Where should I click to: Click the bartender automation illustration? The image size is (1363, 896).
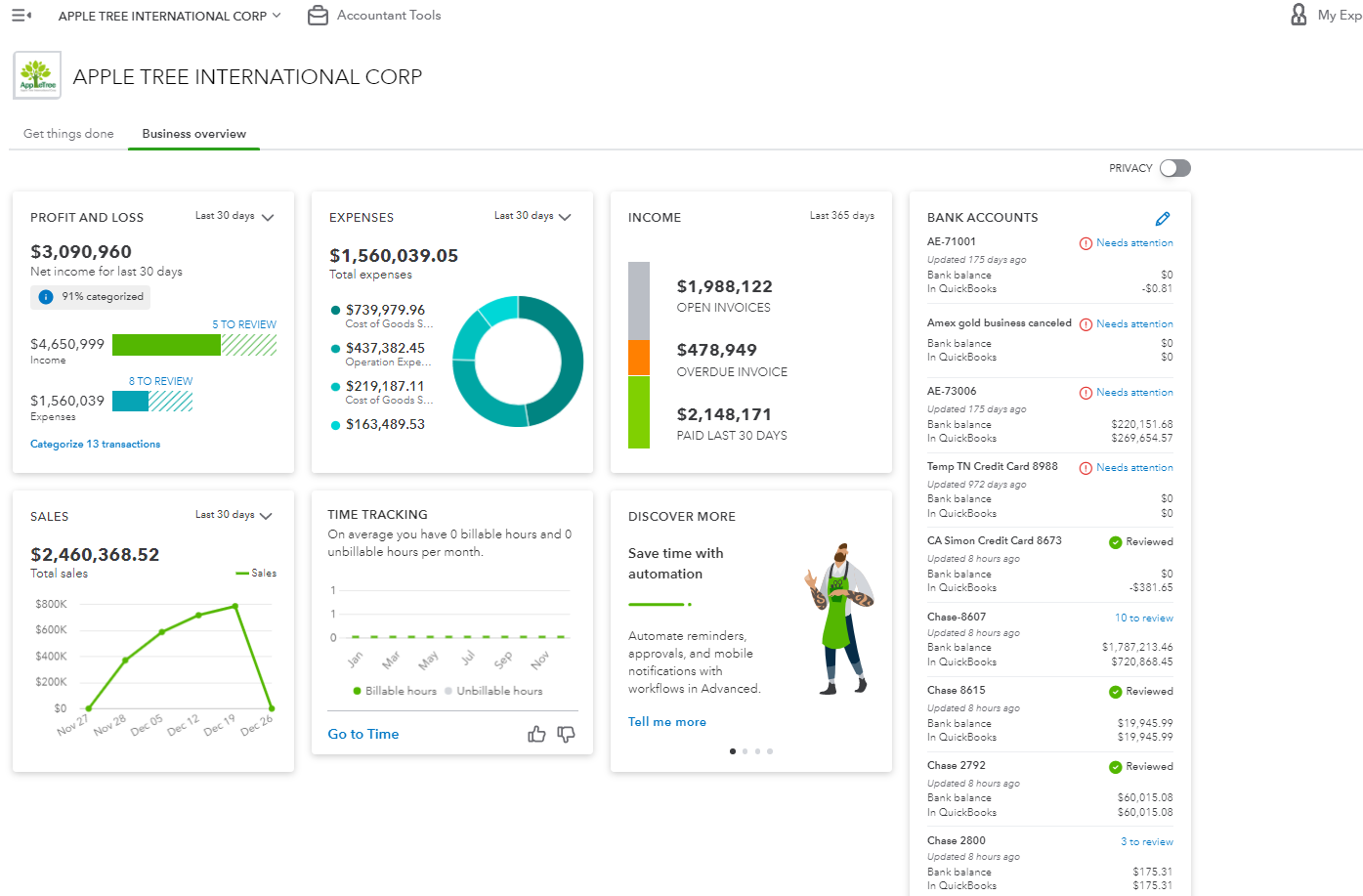tap(839, 619)
